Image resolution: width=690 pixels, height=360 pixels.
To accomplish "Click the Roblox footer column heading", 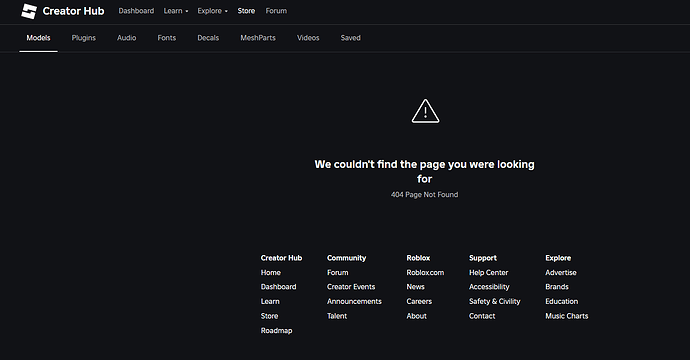I will click(418, 258).
